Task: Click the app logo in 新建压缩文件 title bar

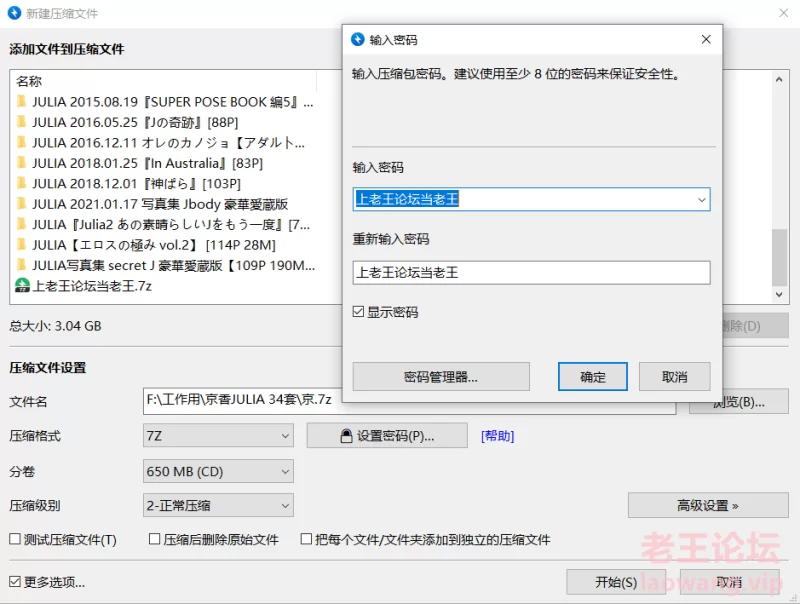Action: [14, 13]
